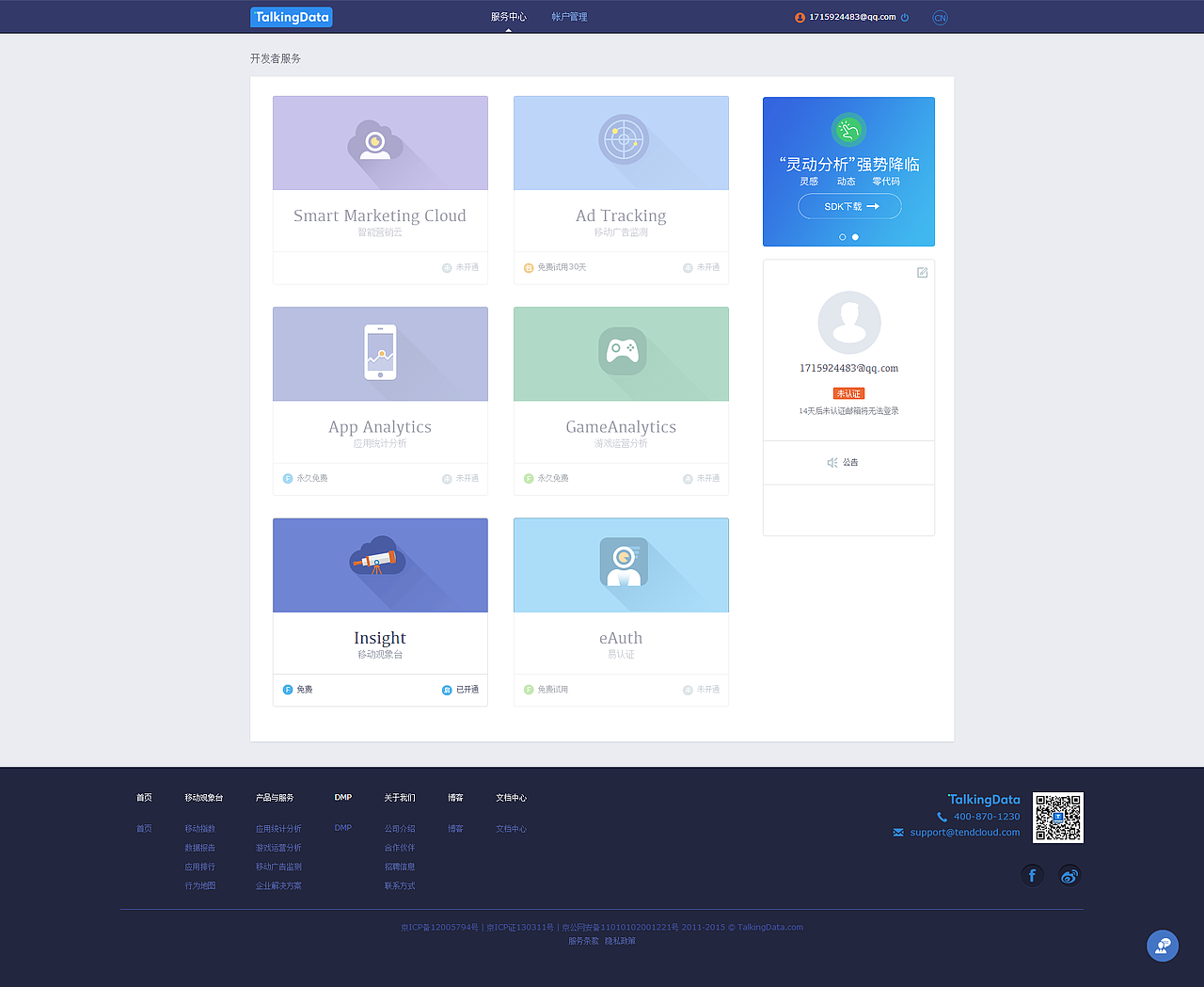This screenshot has width=1204, height=987.
Task: Switch language using the CN circle icon
Action: click(x=940, y=18)
